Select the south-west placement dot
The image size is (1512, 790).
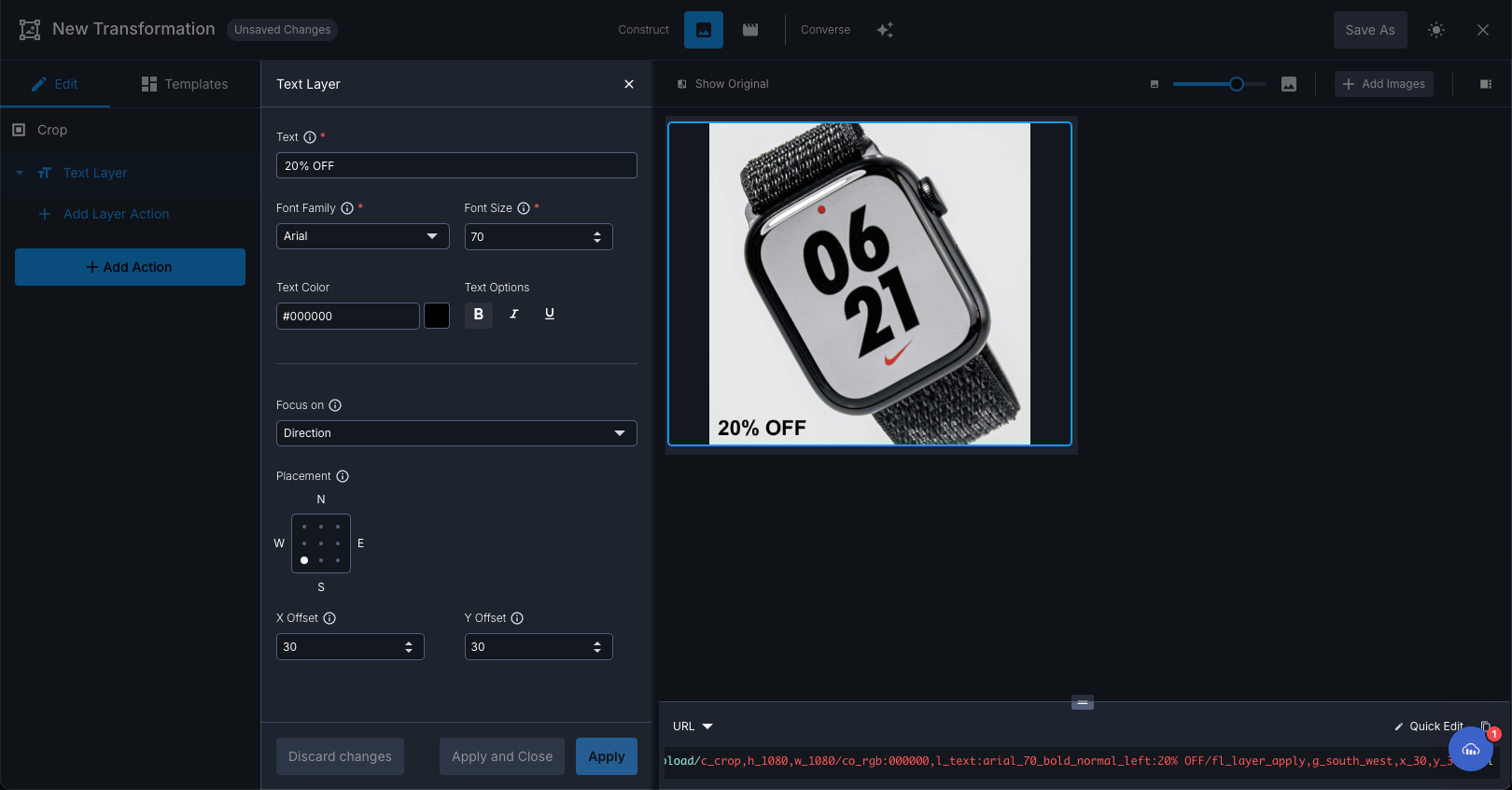304,560
